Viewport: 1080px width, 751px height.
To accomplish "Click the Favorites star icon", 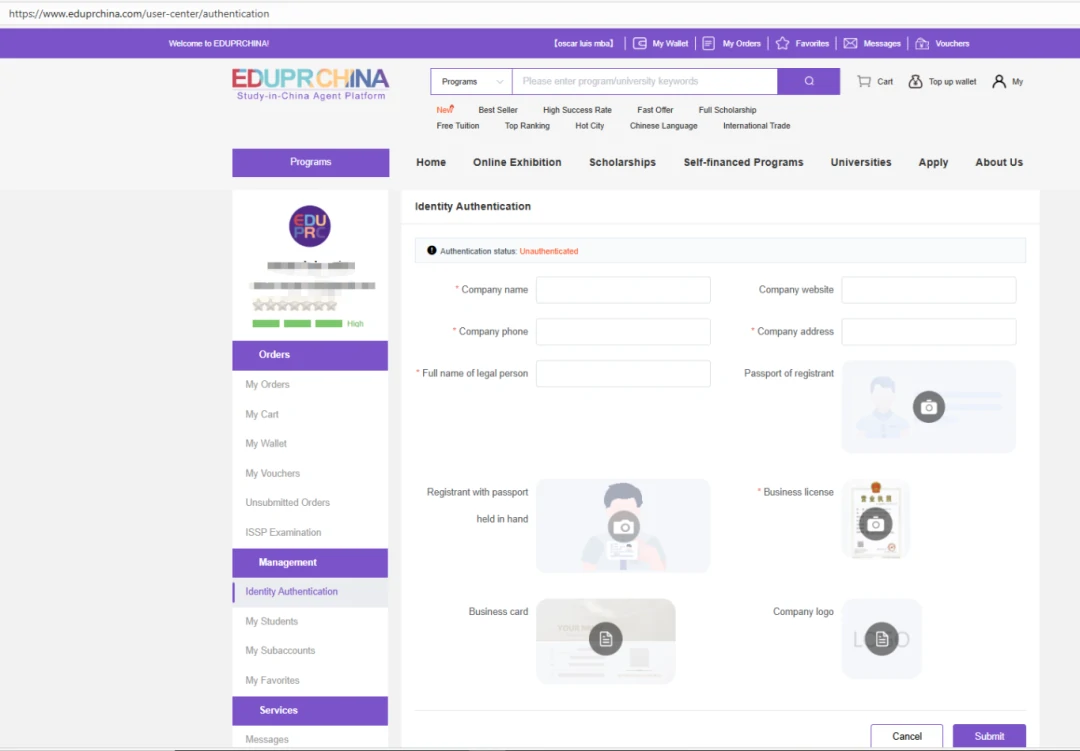I will click(783, 44).
